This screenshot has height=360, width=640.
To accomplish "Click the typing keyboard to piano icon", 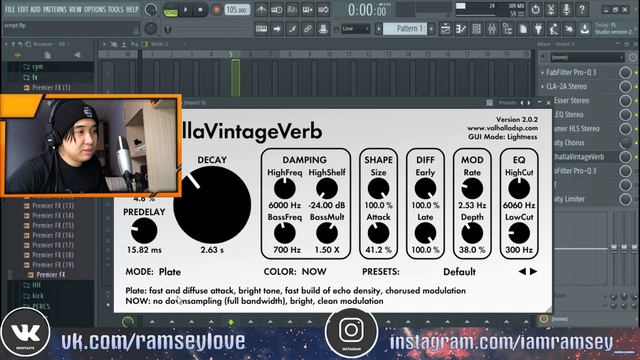I will (x=261, y=29).
